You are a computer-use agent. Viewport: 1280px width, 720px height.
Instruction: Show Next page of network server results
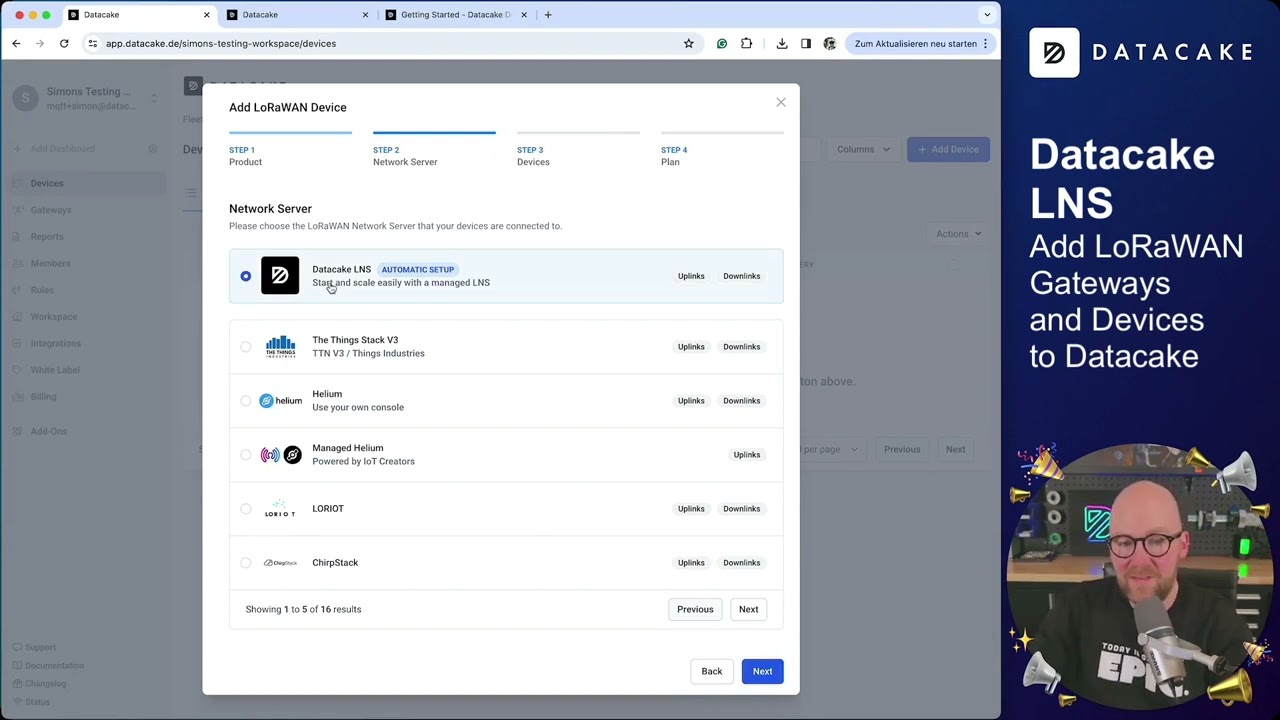[x=748, y=609]
